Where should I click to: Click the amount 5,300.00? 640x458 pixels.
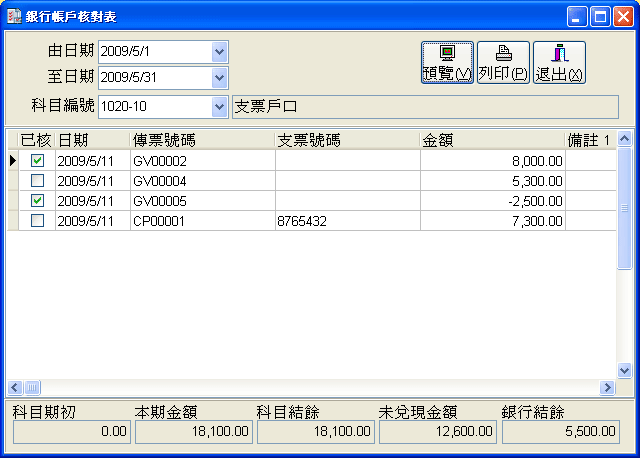click(537, 181)
